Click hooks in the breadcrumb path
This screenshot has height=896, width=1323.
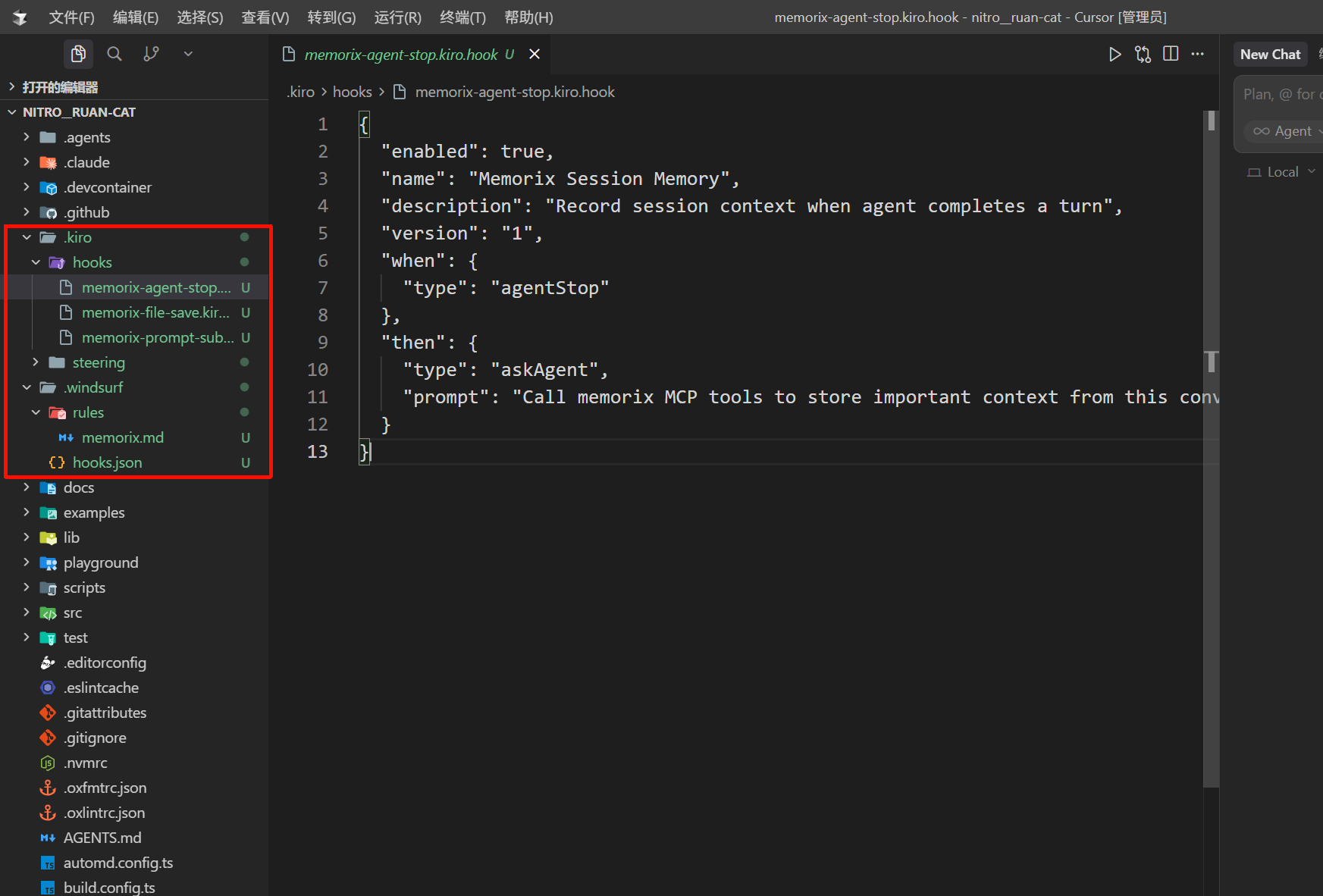click(x=353, y=92)
